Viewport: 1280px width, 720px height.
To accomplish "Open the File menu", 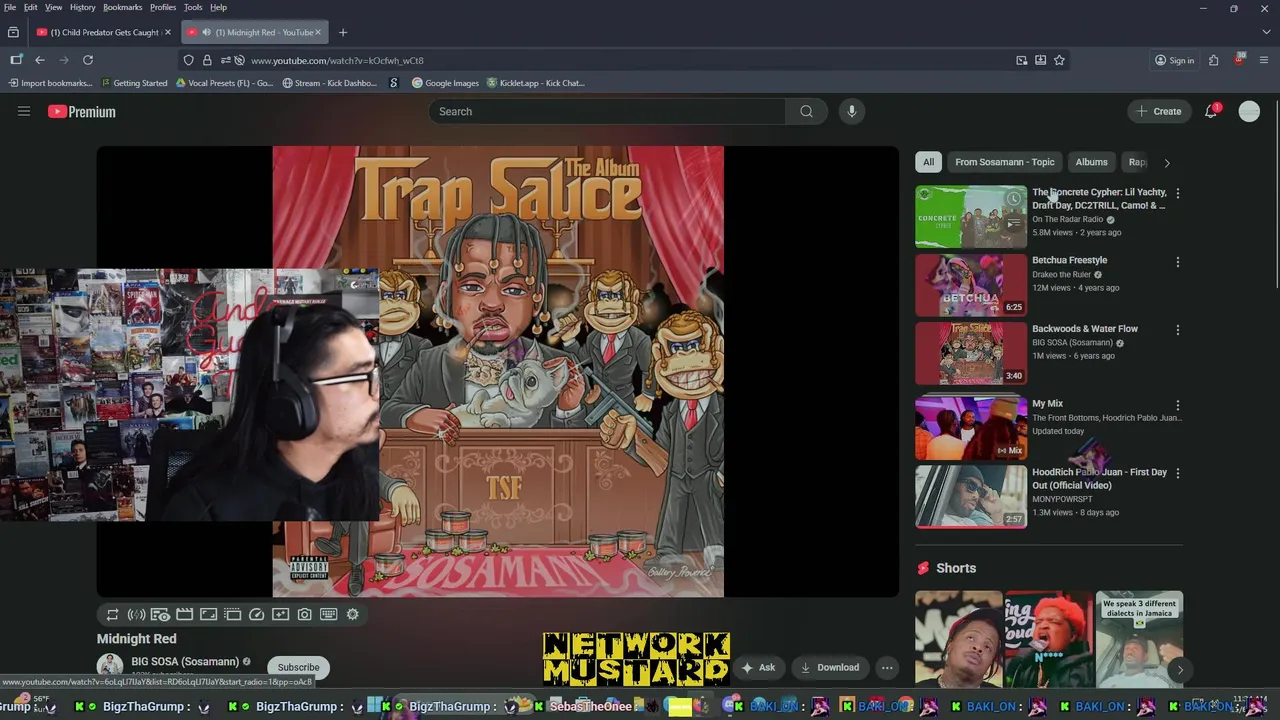I will (10, 7).
